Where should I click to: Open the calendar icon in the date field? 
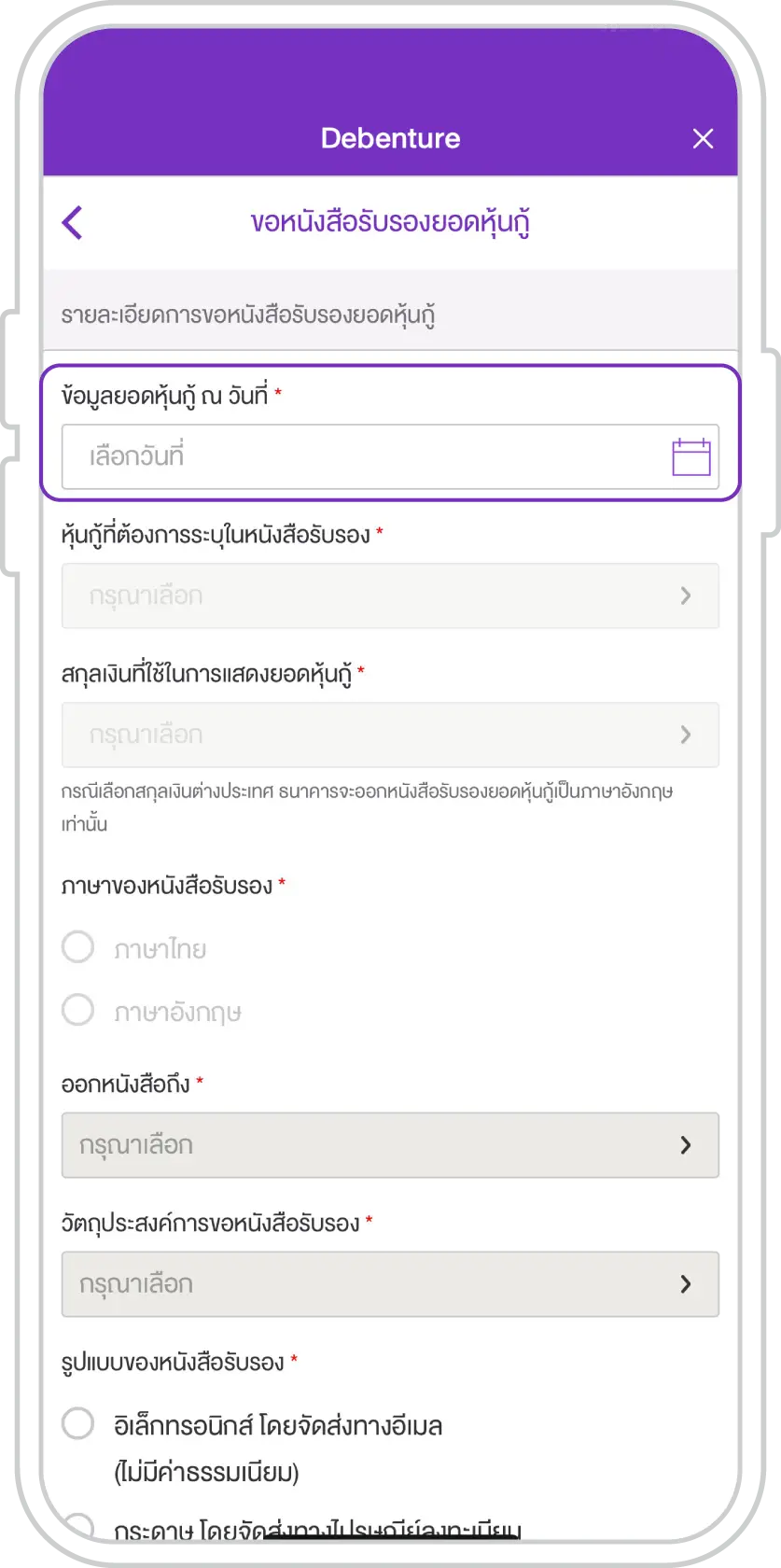tap(691, 456)
